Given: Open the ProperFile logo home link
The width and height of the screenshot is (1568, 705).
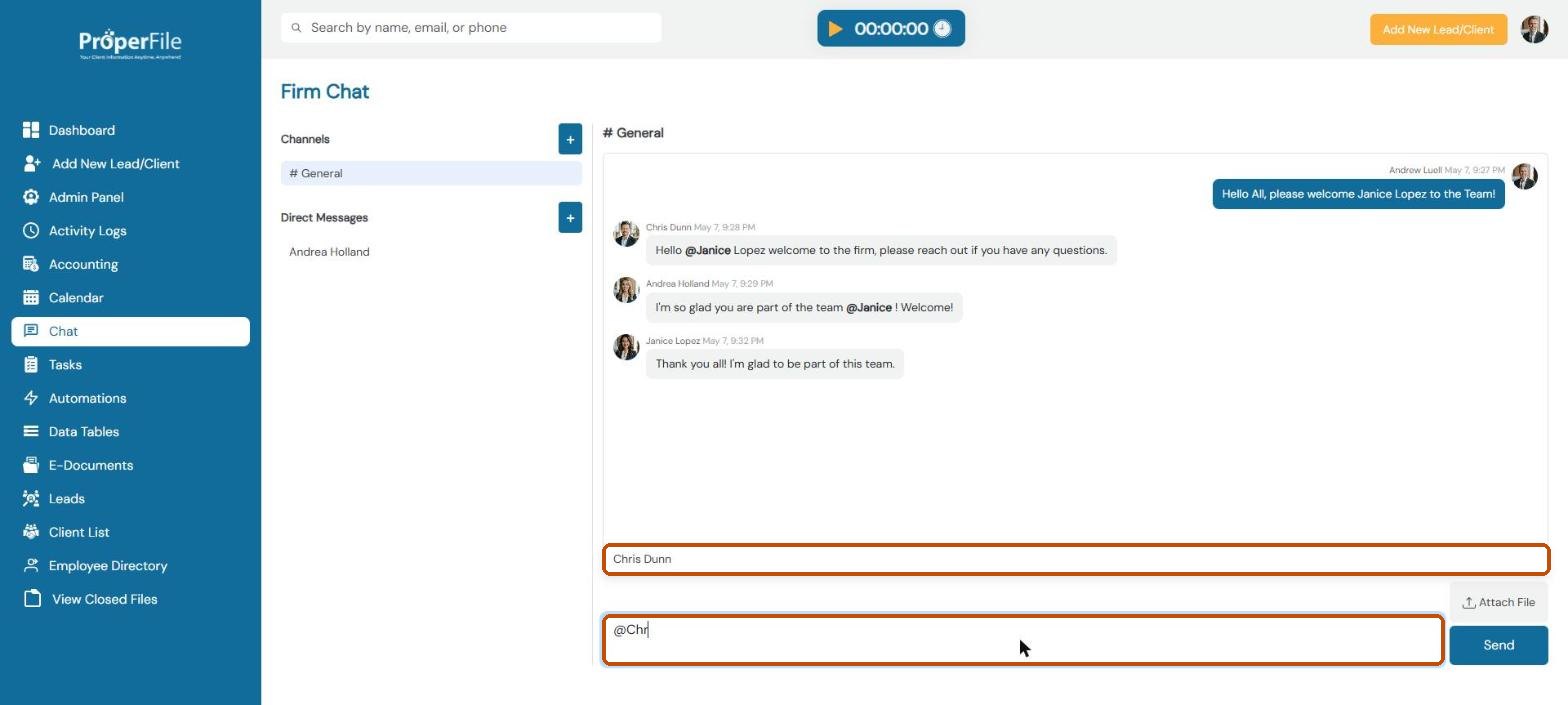Looking at the screenshot, I should (x=130, y=44).
